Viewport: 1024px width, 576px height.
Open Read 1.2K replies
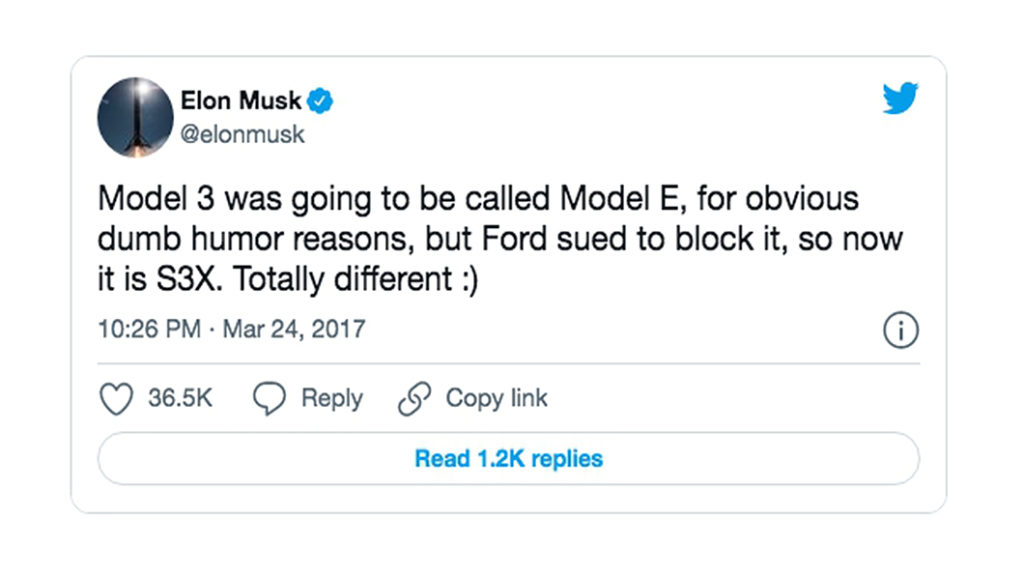tap(509, 458)
